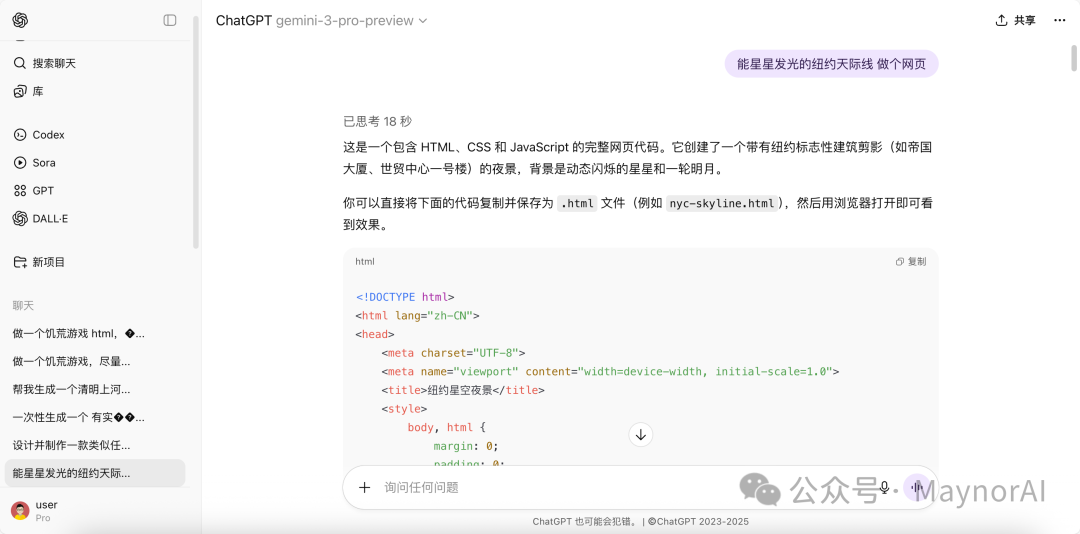Image resolution: width=1080 pixels, height=534 pixels.
Task: Click the html language label of code block
Action: 364,262
